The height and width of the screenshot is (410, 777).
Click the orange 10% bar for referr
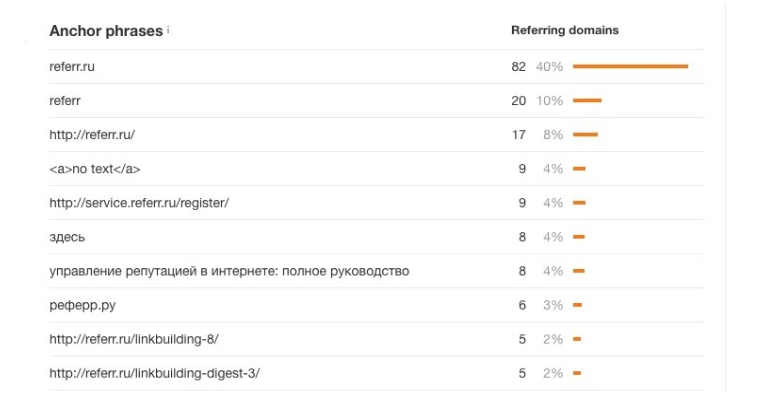[587, 101]
